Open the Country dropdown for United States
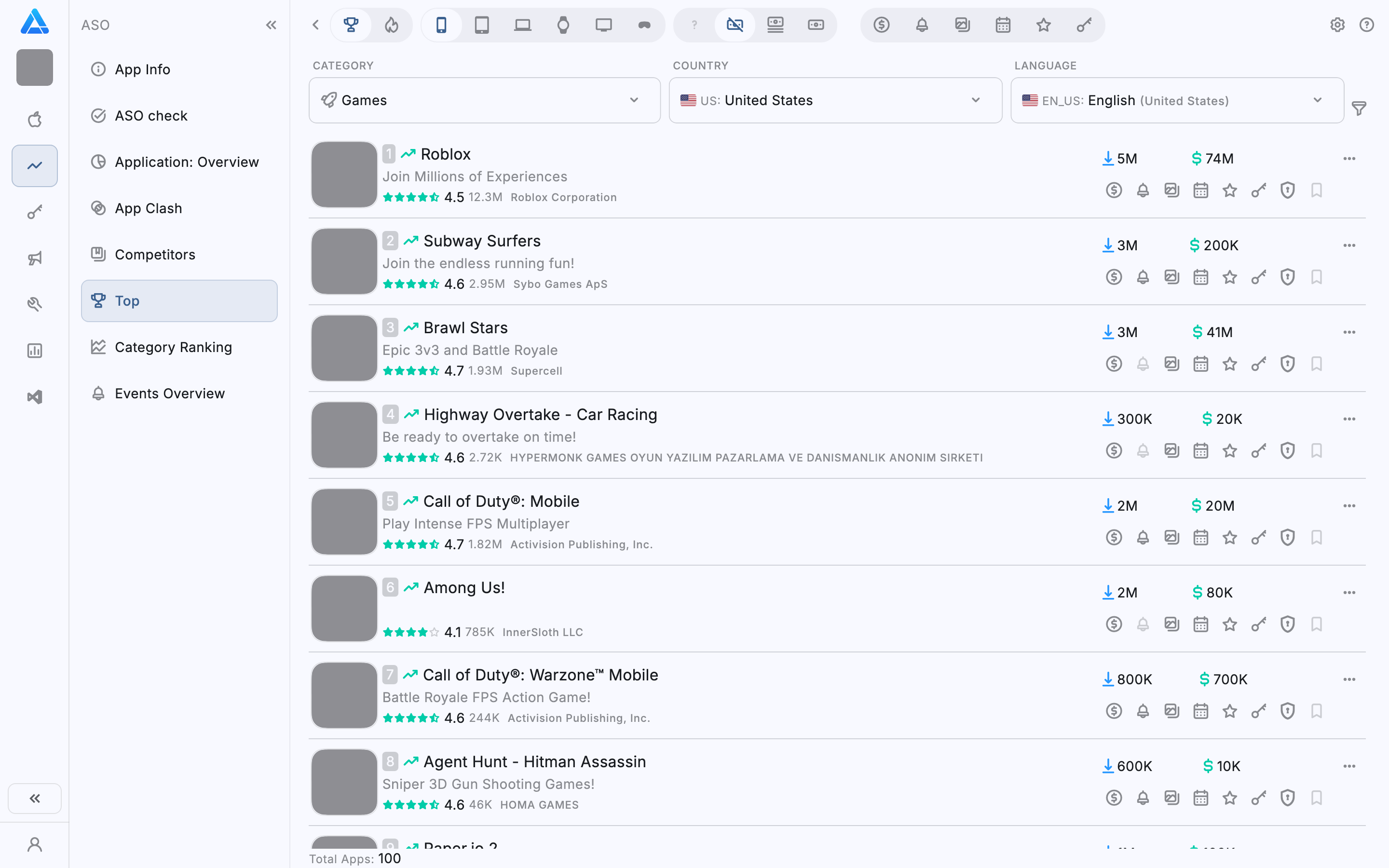This screenshot has width=1389, height=868. tap(835, 100)
